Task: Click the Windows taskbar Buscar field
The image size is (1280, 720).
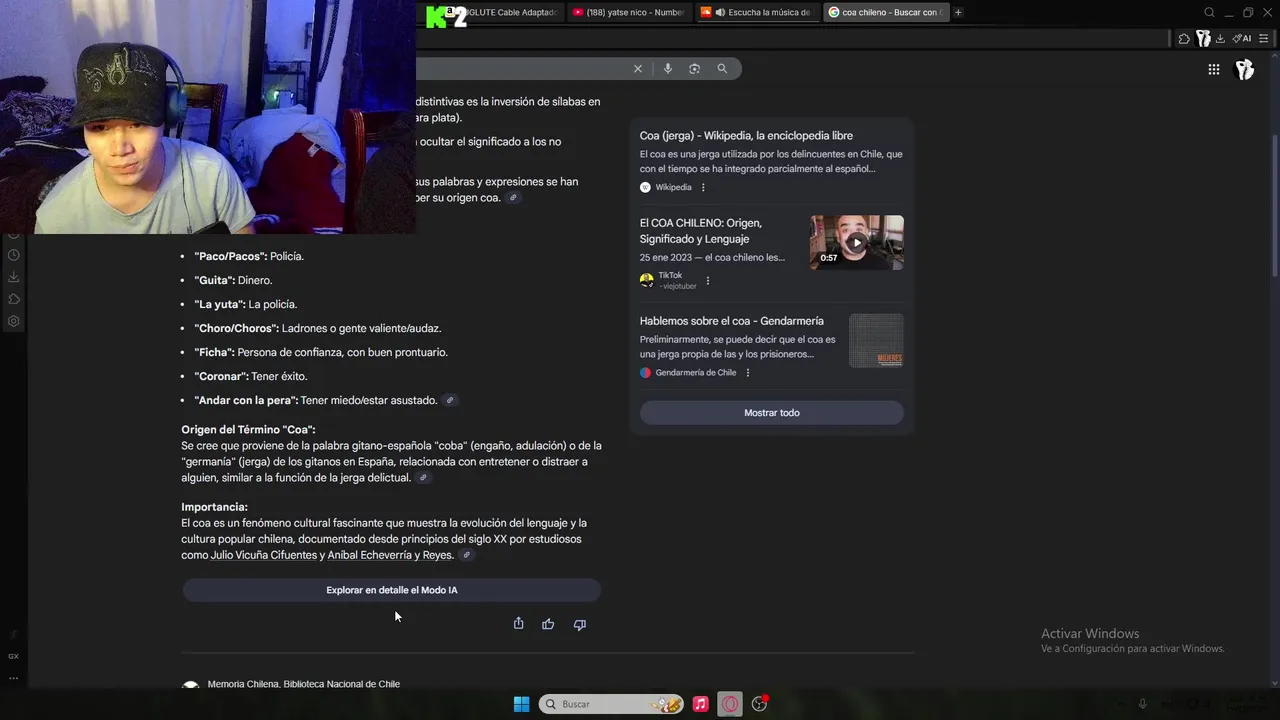Action: tap(611, 704)
